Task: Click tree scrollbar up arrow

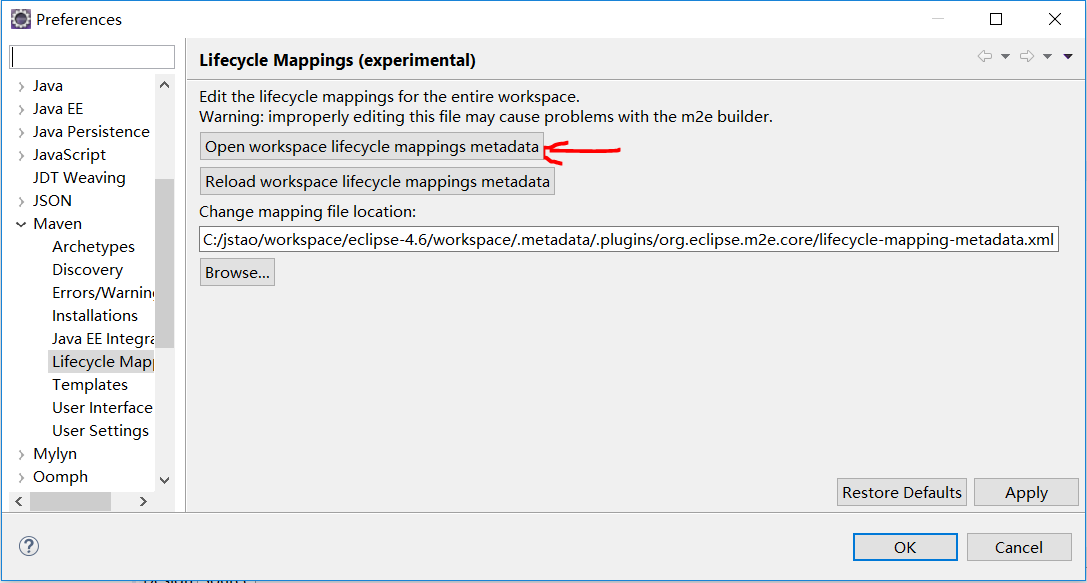Action: [164, 85]
